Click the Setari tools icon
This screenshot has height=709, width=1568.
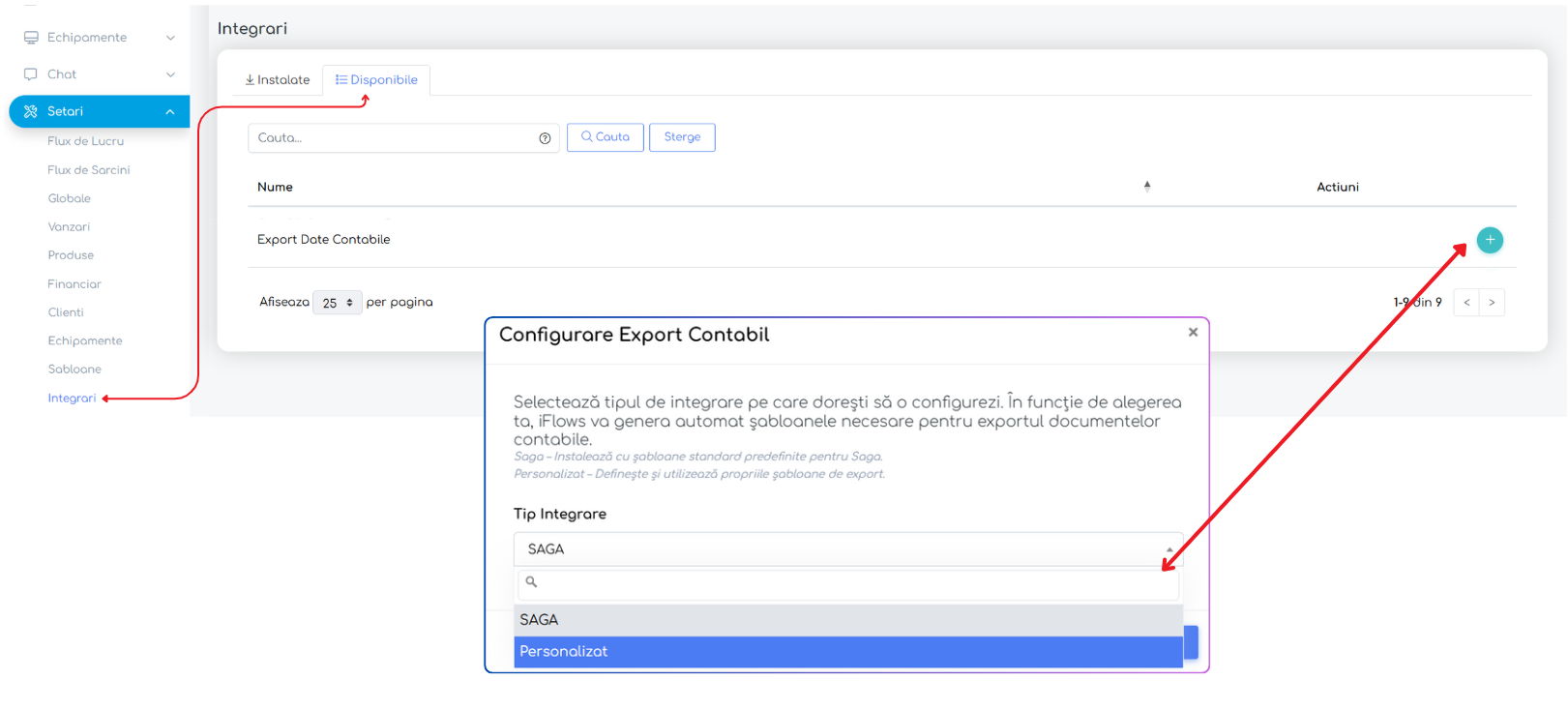[31, 111]
